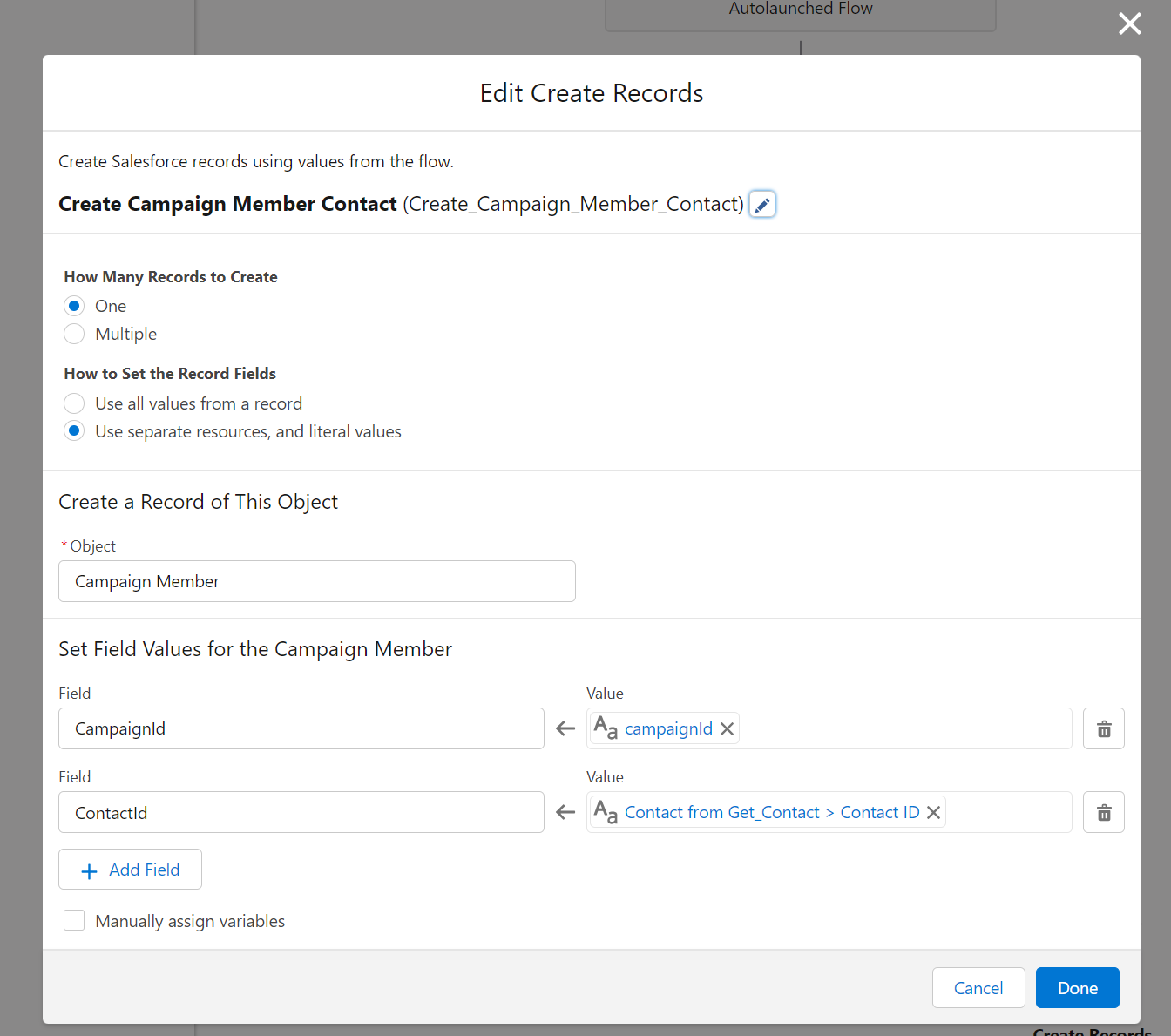
Task: Choose Use separate resources and literal values
Action: click(x=74, y=431)
